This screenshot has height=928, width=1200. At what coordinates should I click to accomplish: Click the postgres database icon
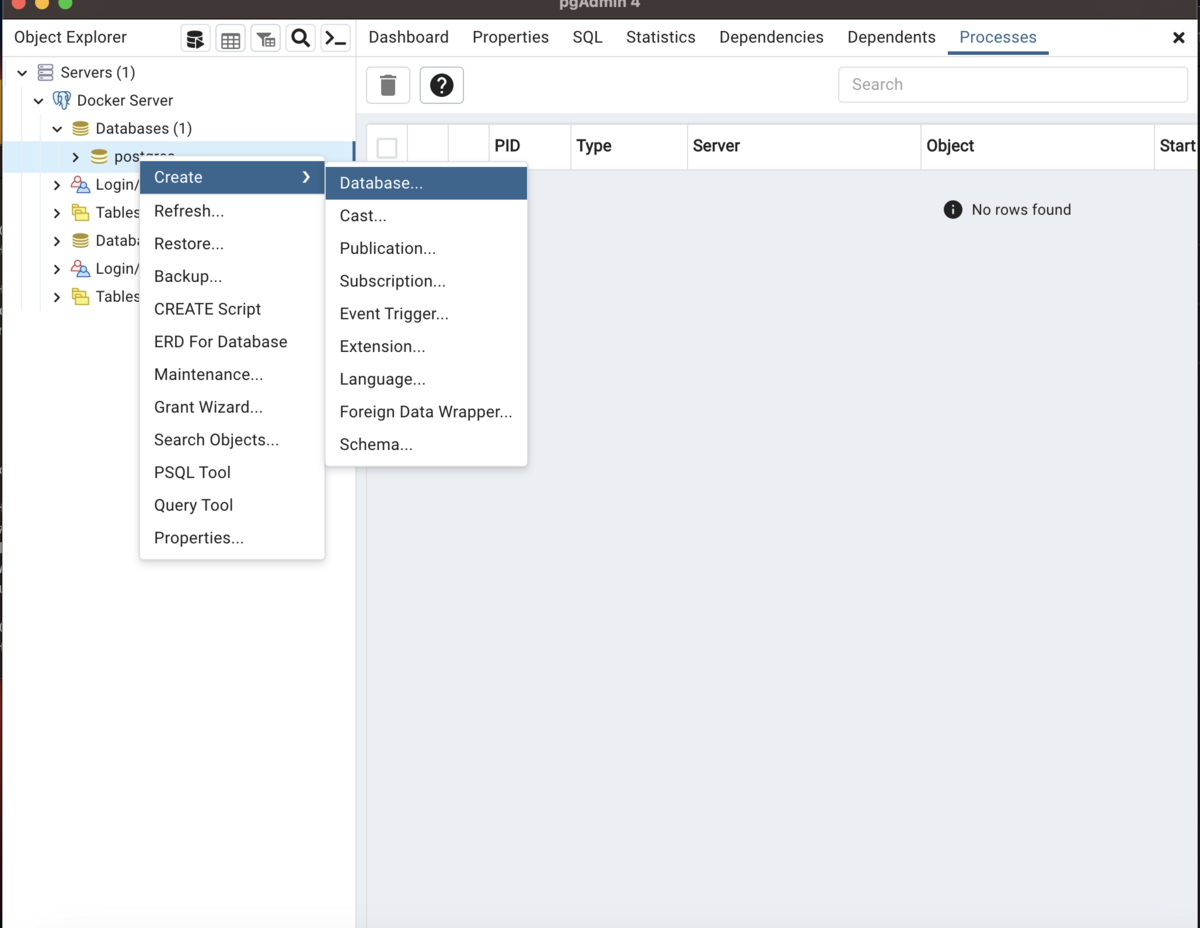[98, 156]
